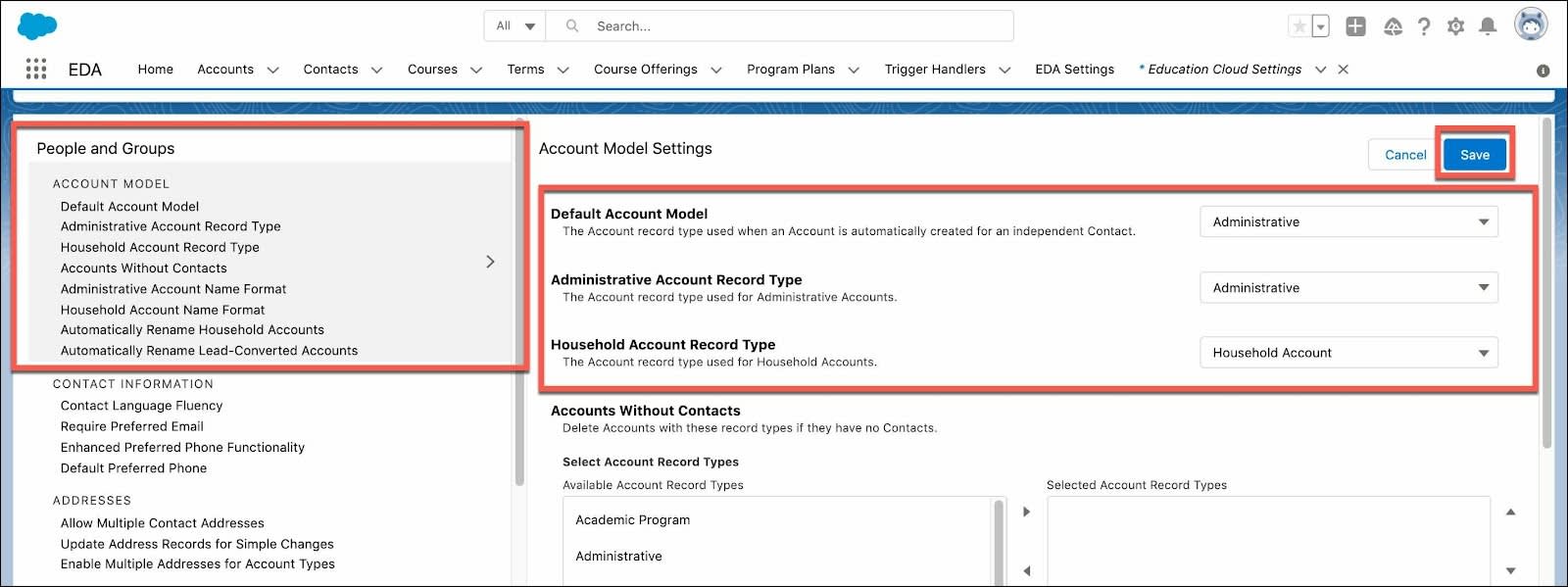1568x587 pixels.
Task: Expand the Accounts tab chevron
Action: click(272, 70)
